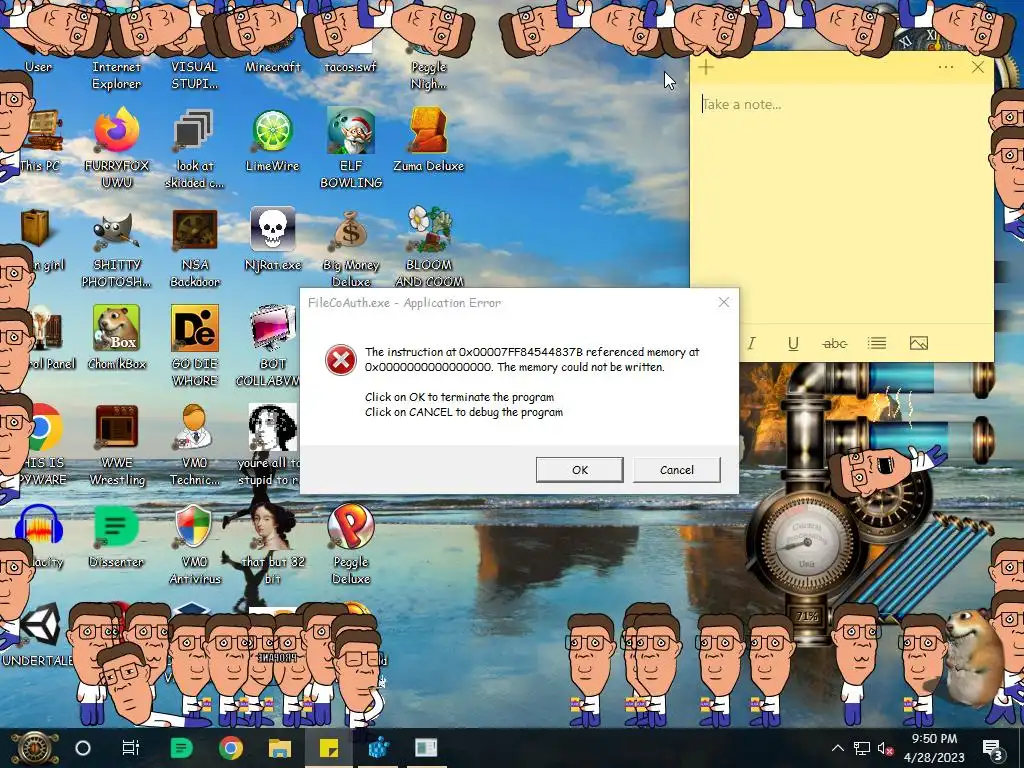Select the NjRat.exe skull icon
1024x768 pixels.
[x=272, y=239]
